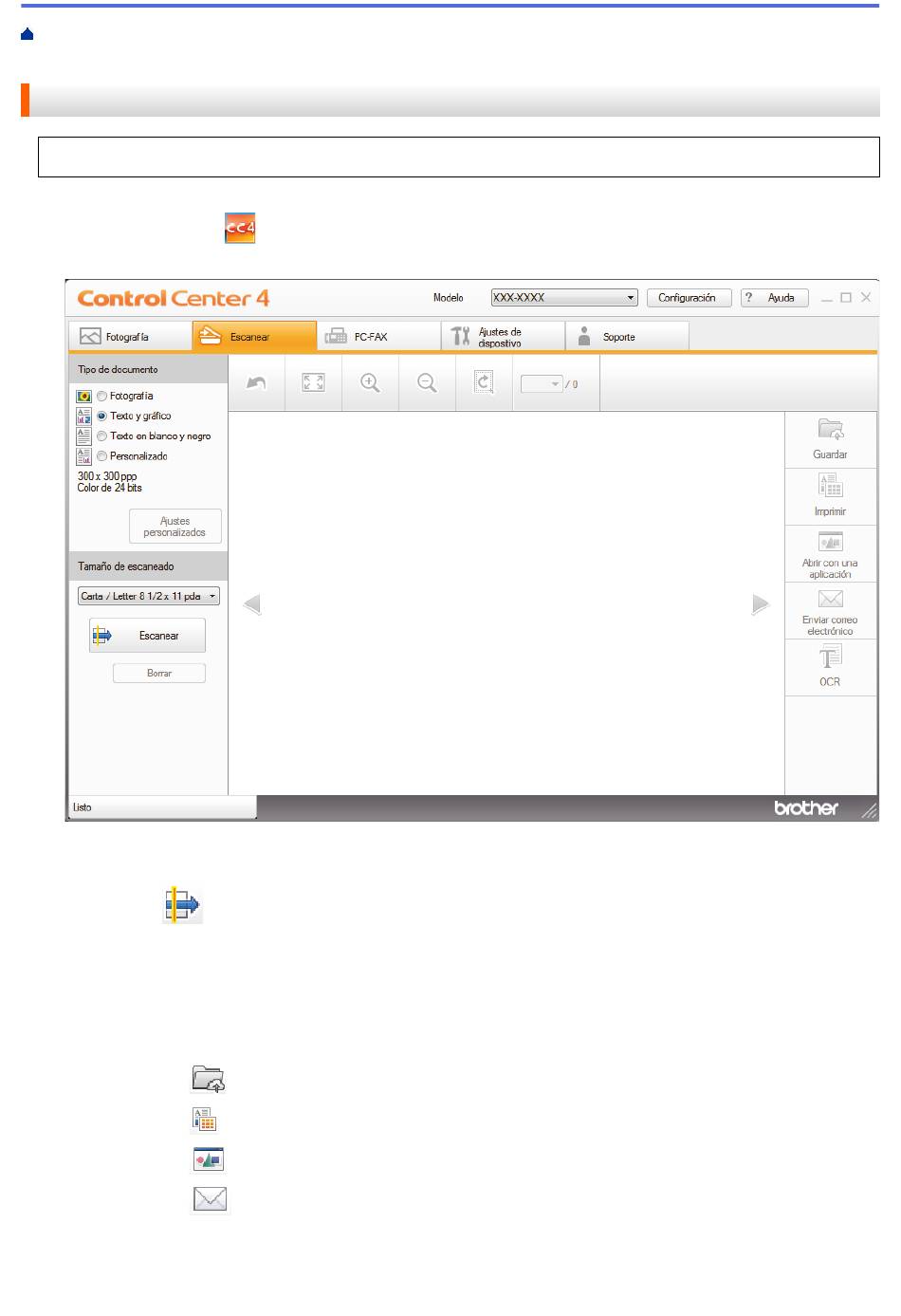This screenshot has height=1316, width=901.
Task: Click the fit-to-window icon in the preview toolbar
Action: (313, 382)
